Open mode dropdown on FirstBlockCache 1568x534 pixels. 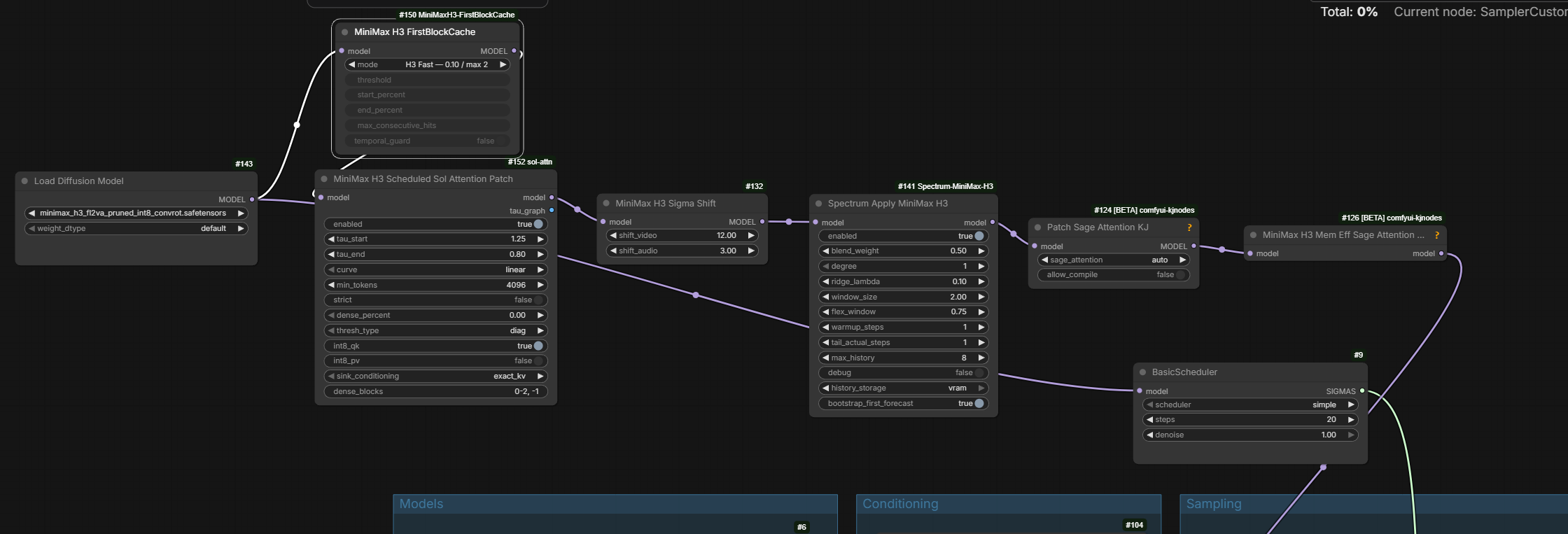[x=428, y=64]
